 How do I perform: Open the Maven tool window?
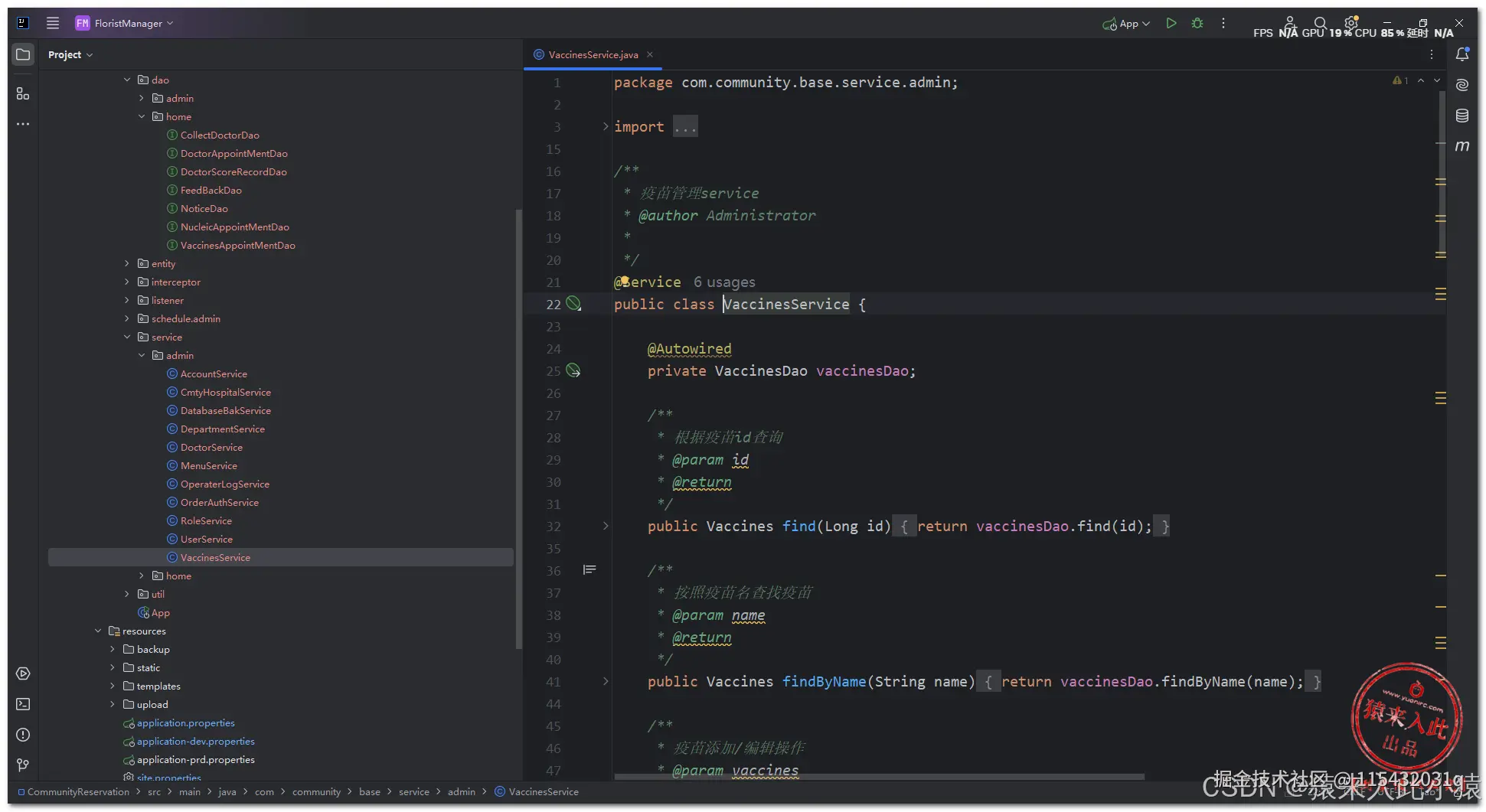[1462, 145]
